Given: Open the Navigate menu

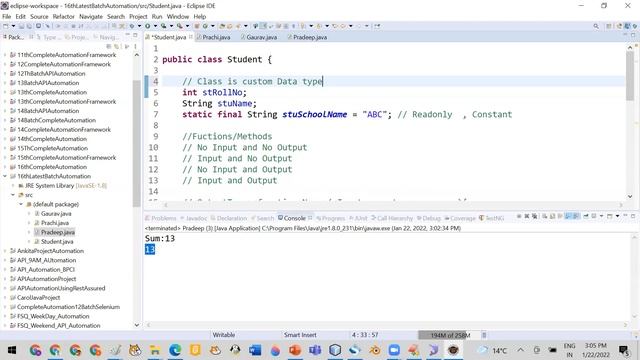Looking at the screenshot, I should pos(91,16).
